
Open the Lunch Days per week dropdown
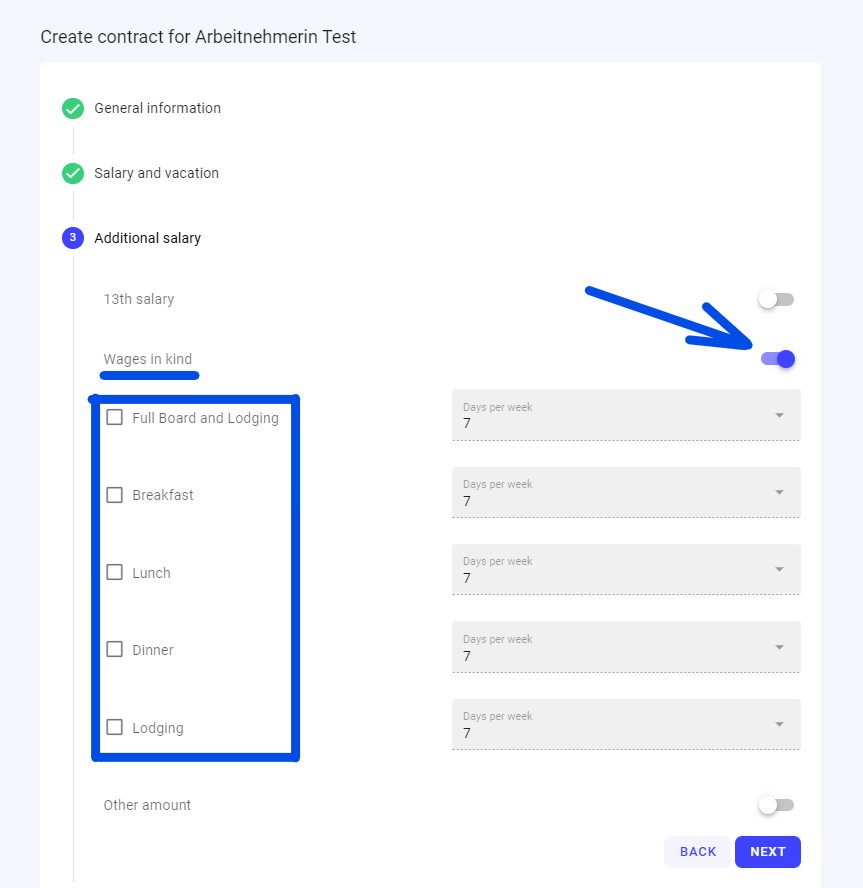626,570
